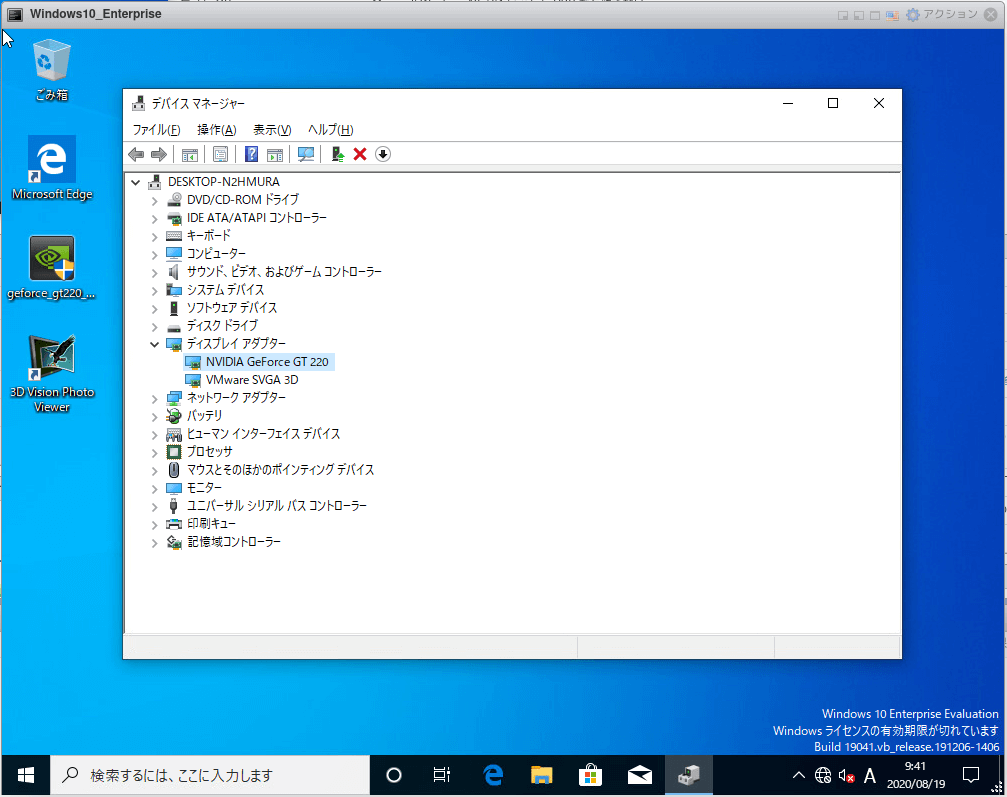1007x797 pixels.
Task: Select VMware SVGA 3D device
Action: coord(243,380)
